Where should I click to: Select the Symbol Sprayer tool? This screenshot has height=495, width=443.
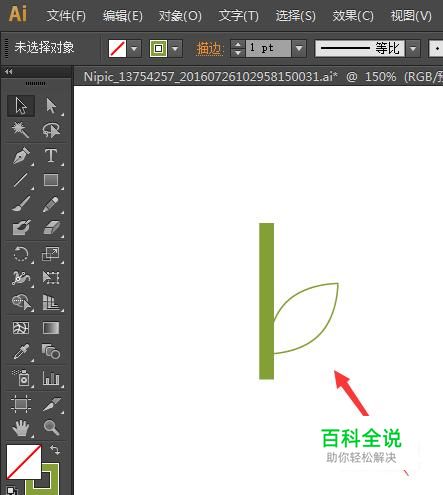[21, 378]
